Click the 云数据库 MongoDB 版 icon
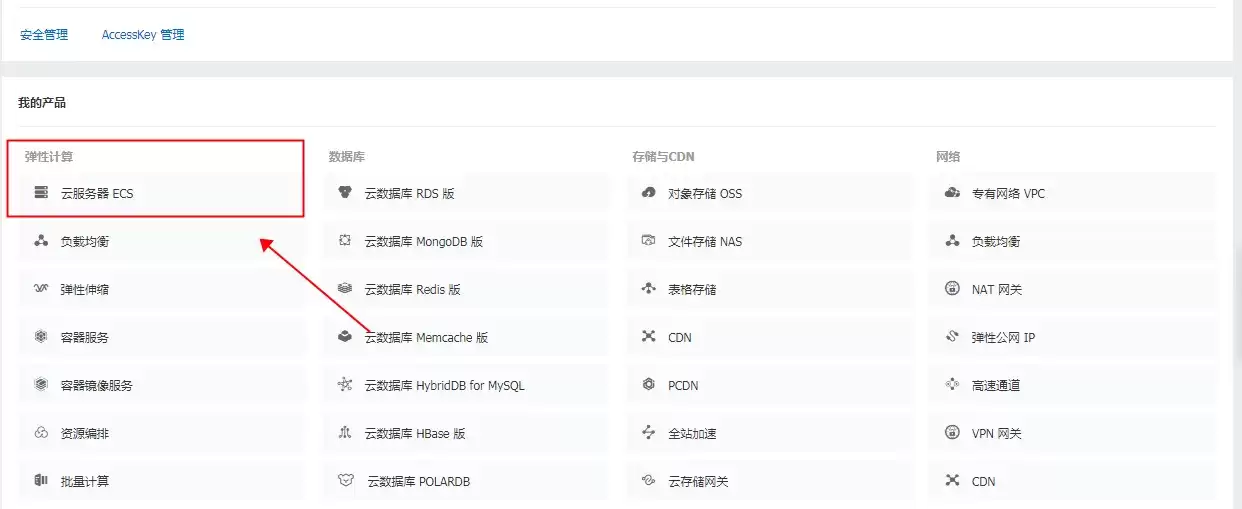The image size is (1242, 509). coord(345,241)
